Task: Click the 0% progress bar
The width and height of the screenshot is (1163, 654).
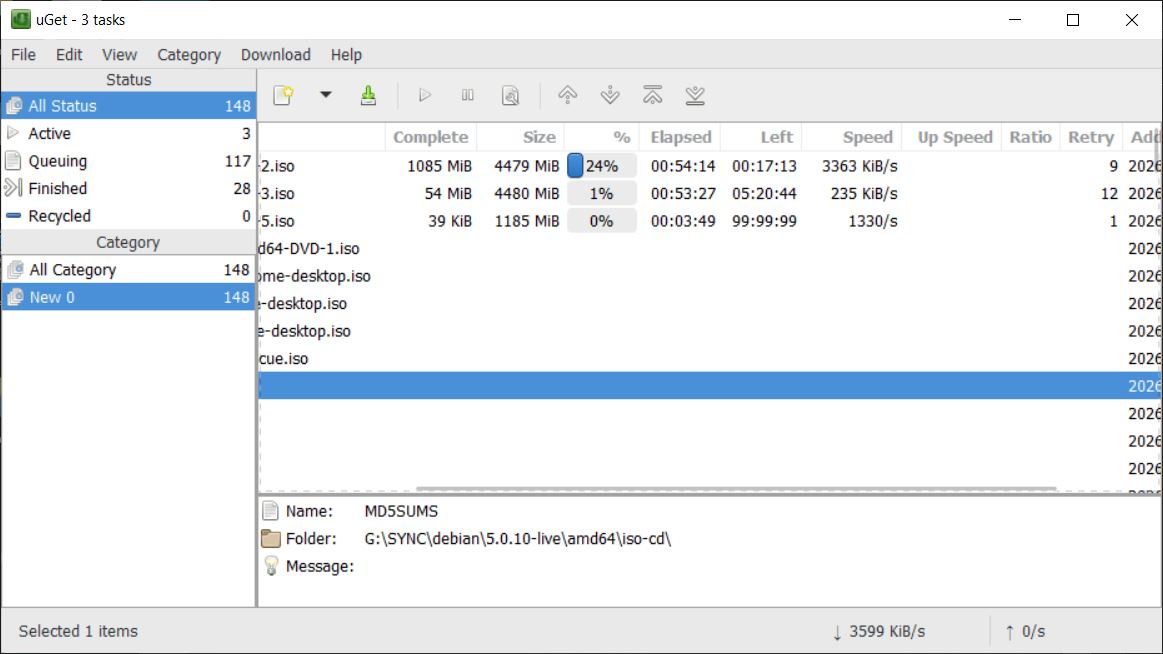Action: (602, 221)
